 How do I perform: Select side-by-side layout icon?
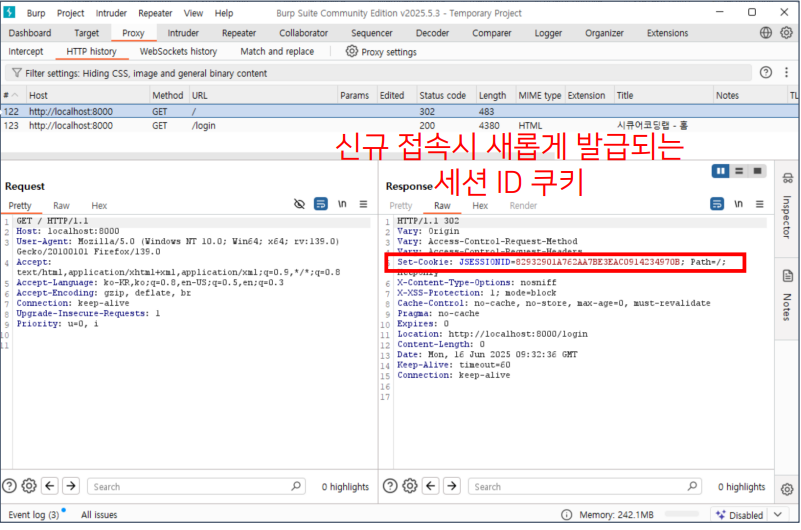(x=720, y=171)
